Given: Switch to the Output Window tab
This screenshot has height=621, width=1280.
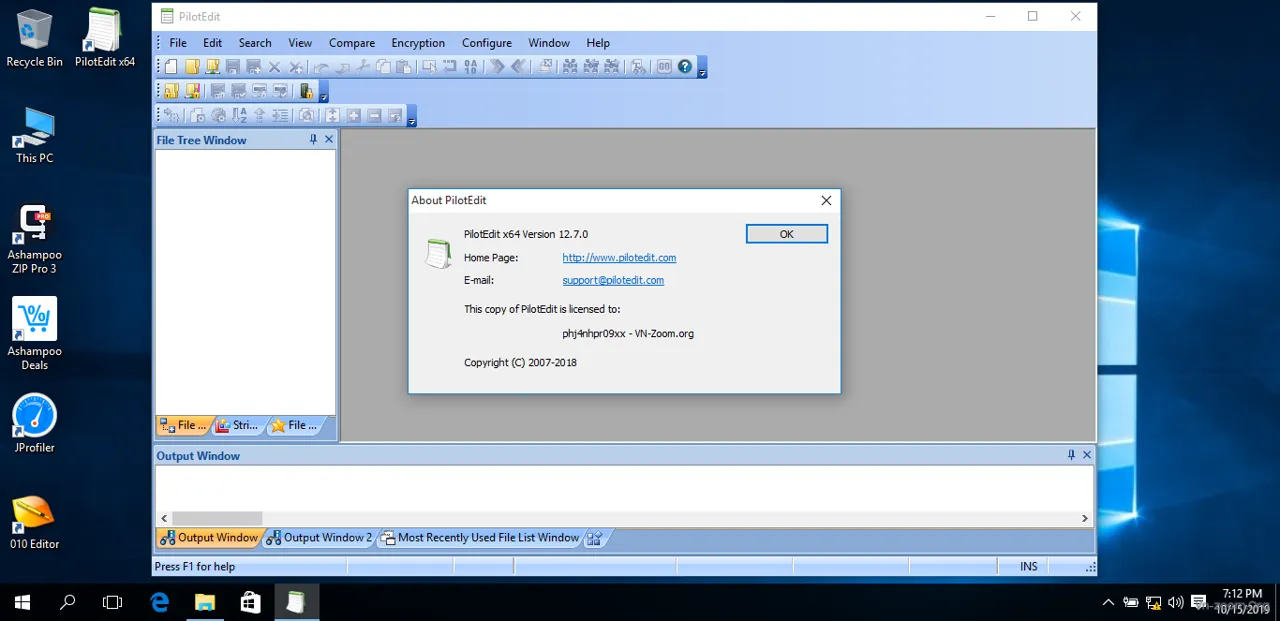Looking at the screenshot, I should click(209, 538).
